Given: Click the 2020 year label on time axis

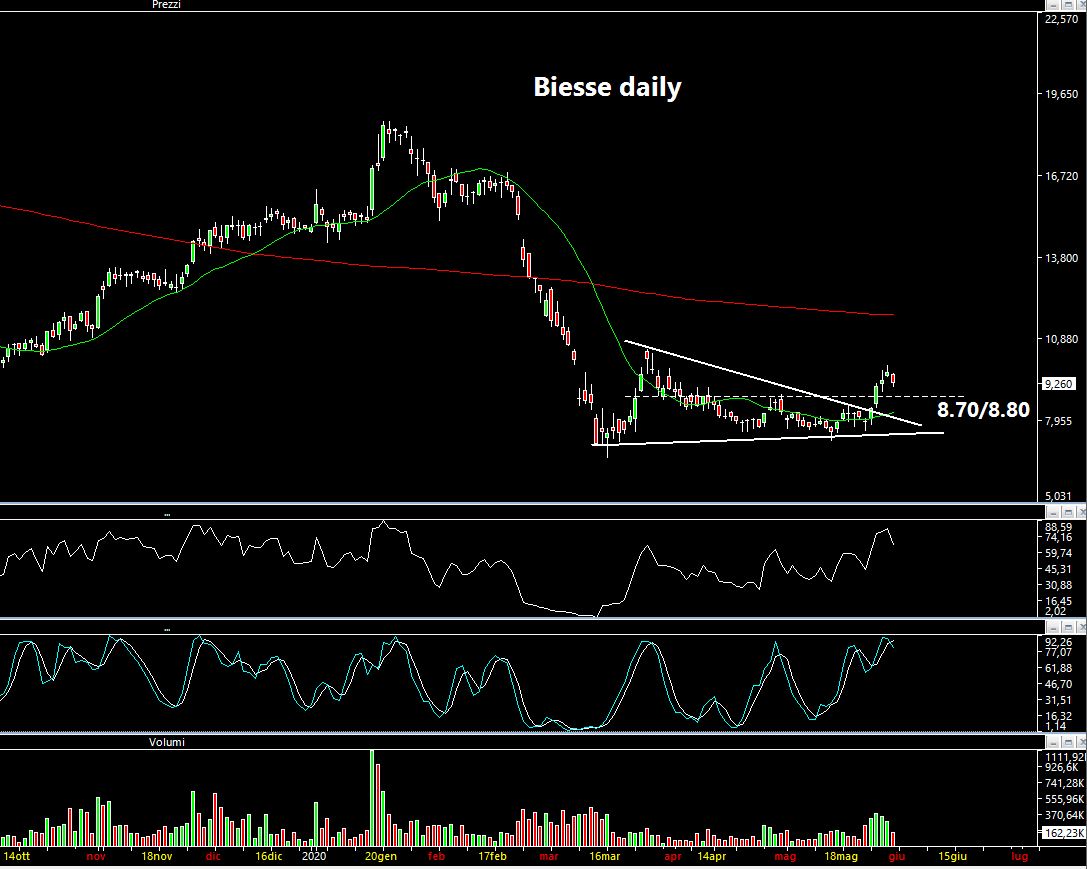Looking at the screenshot, I should 313,856.
